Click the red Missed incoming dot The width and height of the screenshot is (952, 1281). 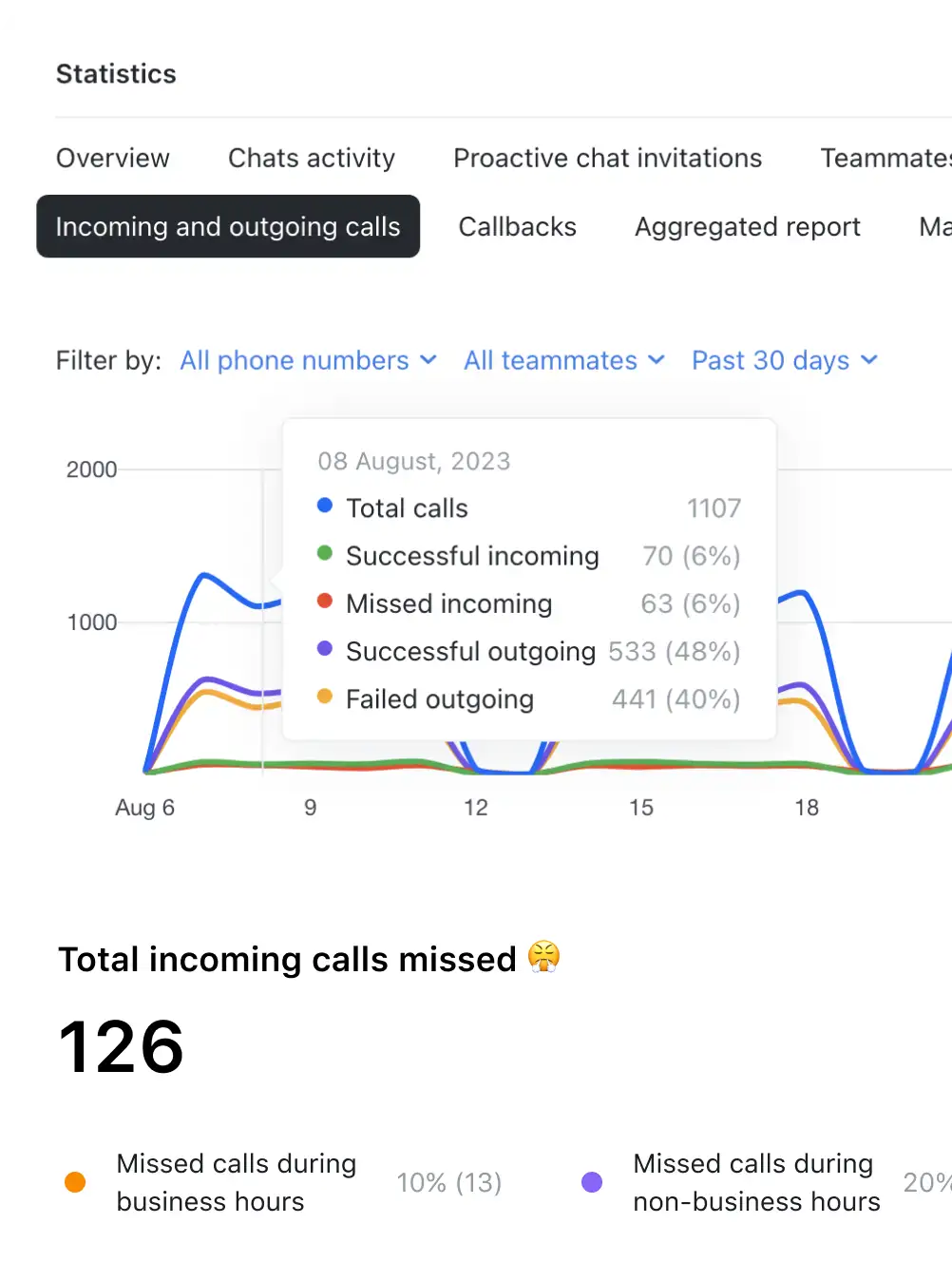click(325, 601)
